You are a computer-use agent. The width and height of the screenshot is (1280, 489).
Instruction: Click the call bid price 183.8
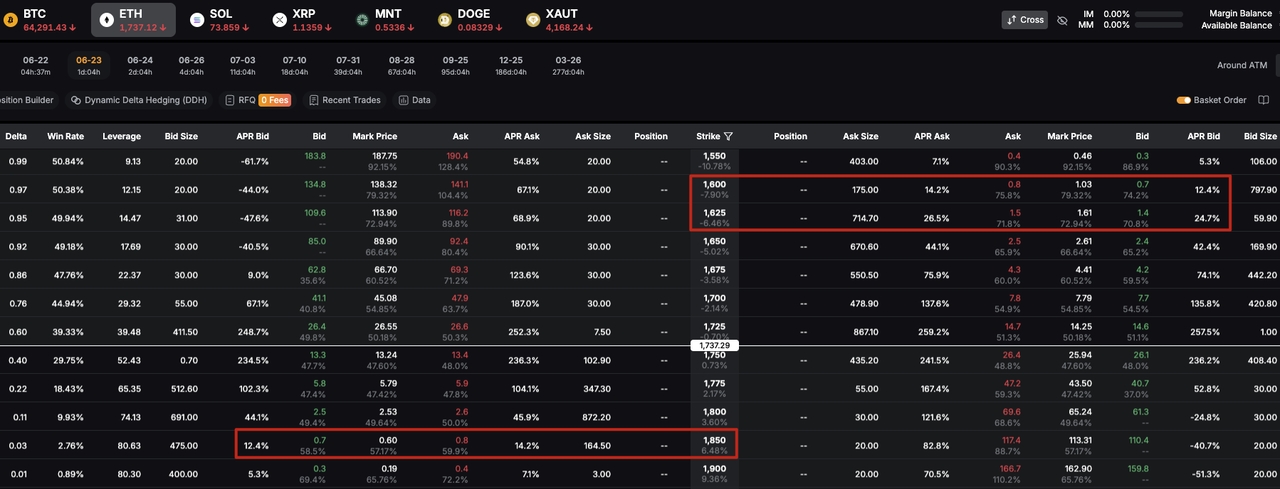[x=315, y=156]
